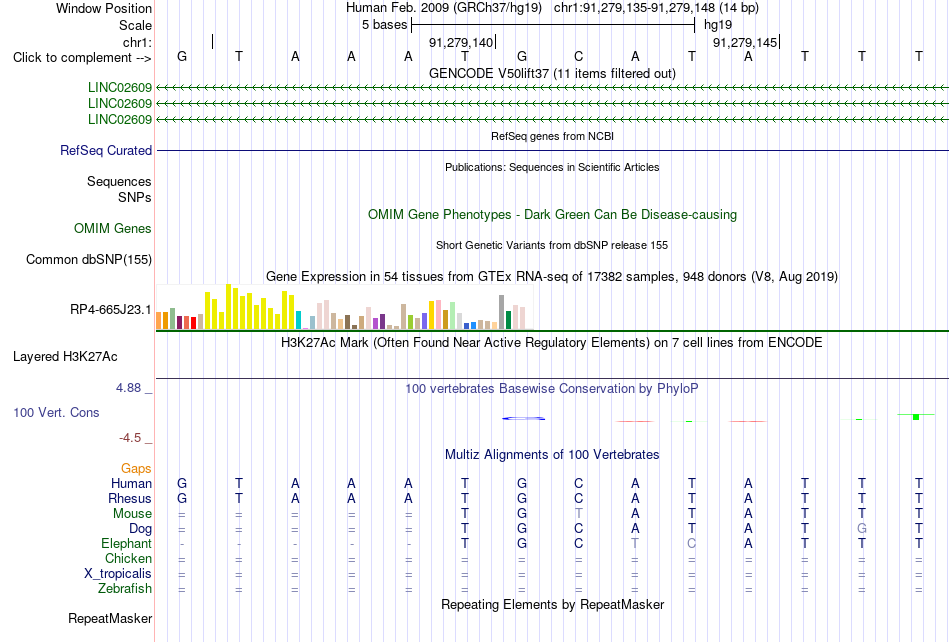Select the Zebrafish alignment row label

pyautogui.click(x=125, y=588)
